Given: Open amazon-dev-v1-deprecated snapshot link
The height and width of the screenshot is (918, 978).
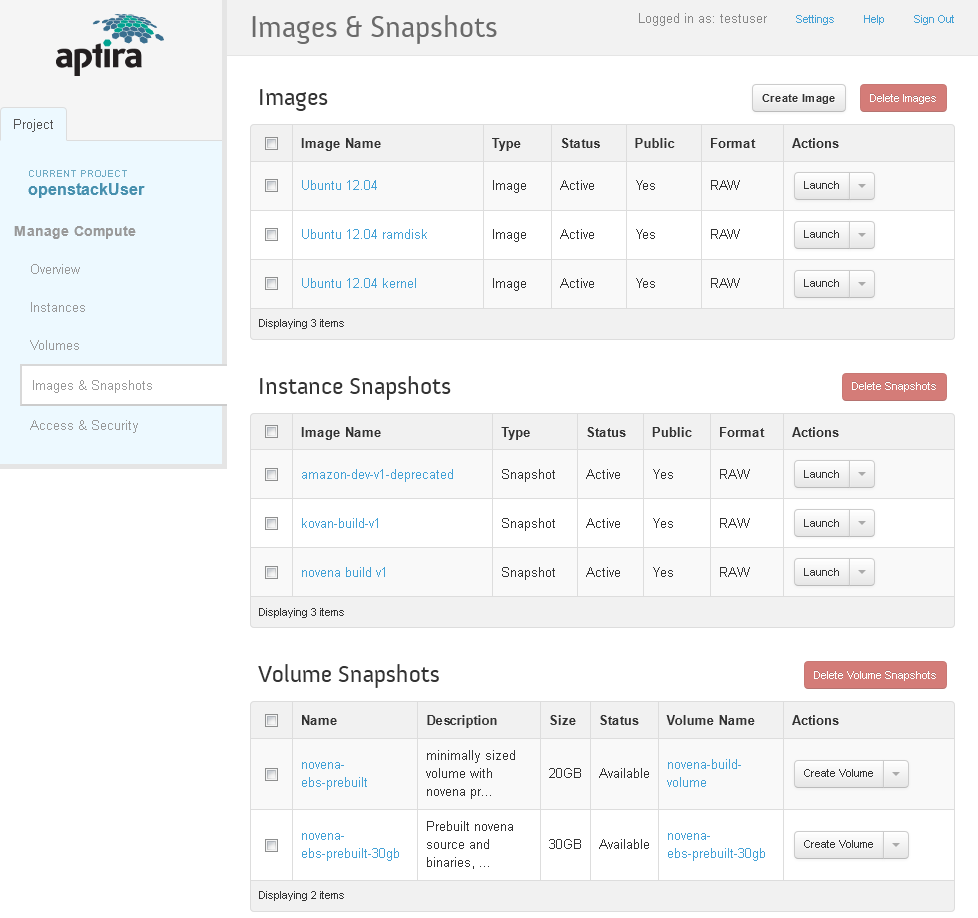Looking at the screenshot, I should point(377,475).
